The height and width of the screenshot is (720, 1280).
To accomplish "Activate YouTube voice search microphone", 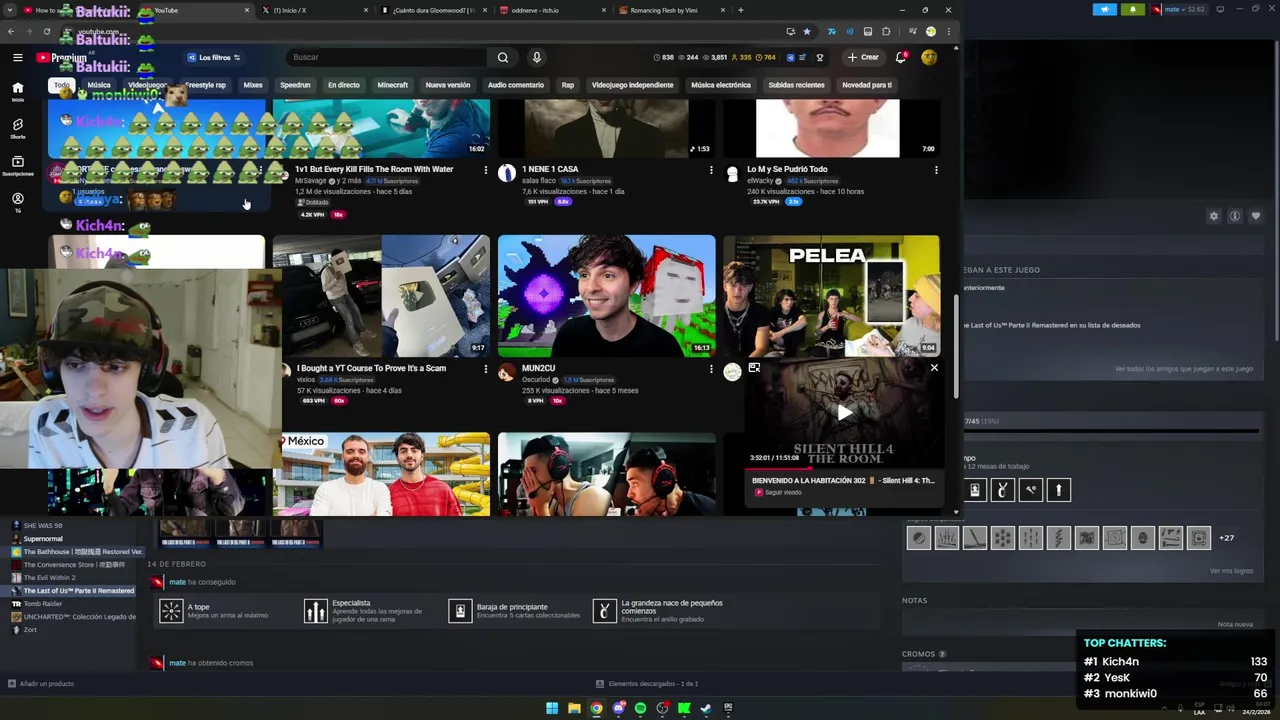I will pyautogui.click(x=536, y=57).
